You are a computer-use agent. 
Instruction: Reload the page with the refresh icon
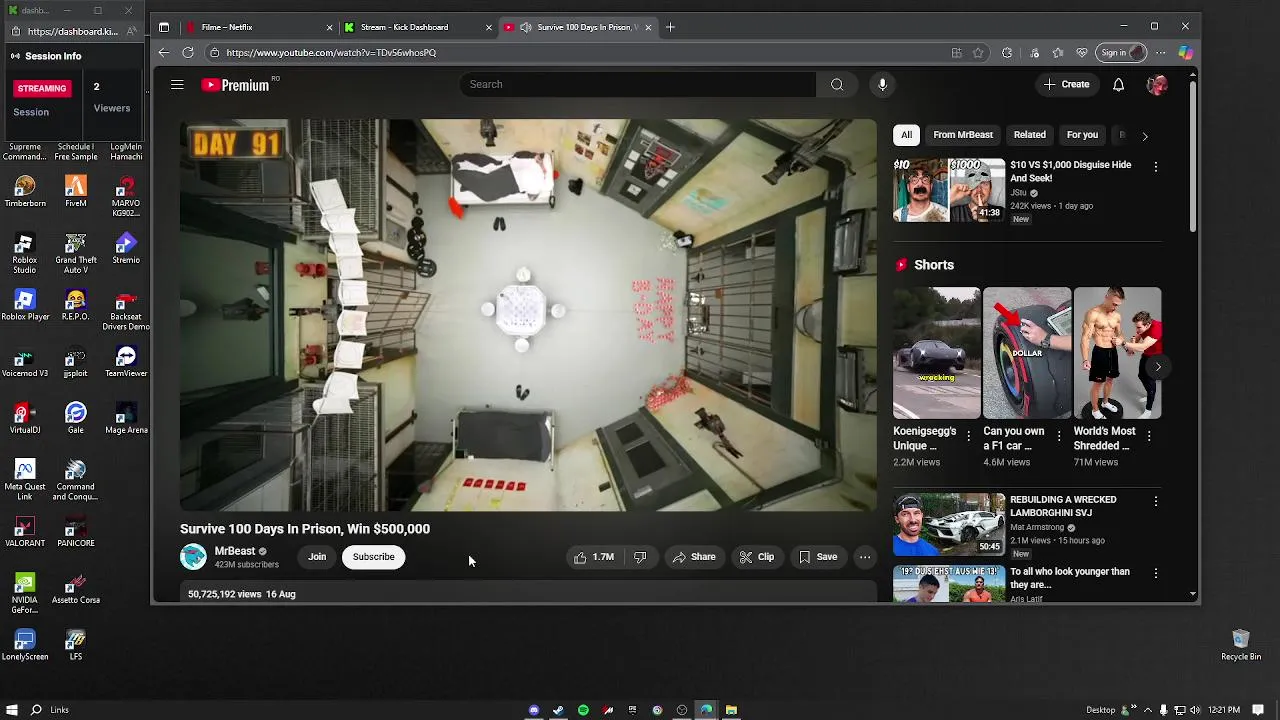(188, 52)
